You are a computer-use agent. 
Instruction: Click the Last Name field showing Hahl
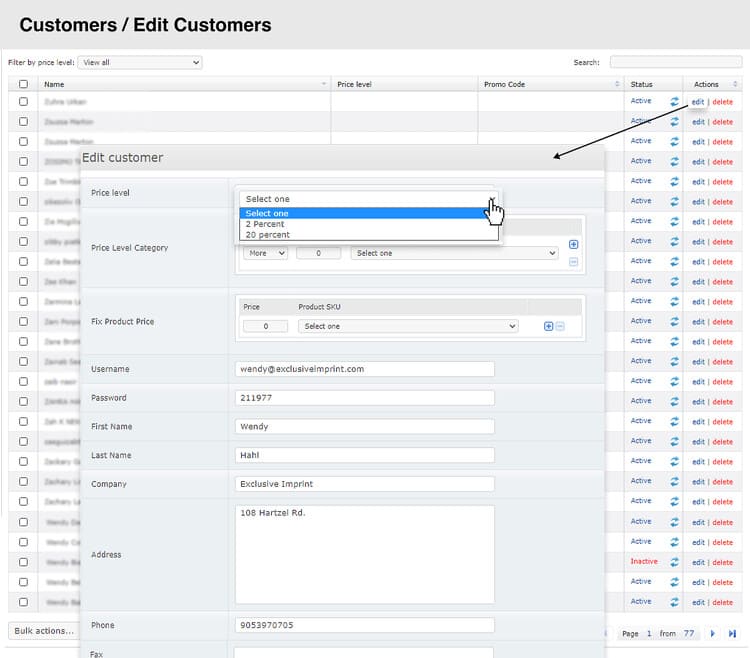[x=364, y=455]
